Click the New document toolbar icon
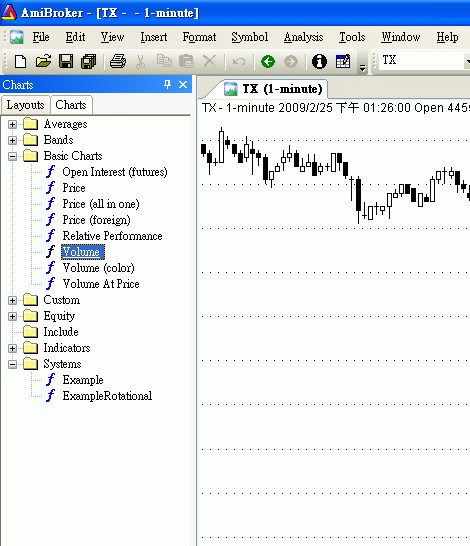Screen dimensions: 470x546 point(20,62)
